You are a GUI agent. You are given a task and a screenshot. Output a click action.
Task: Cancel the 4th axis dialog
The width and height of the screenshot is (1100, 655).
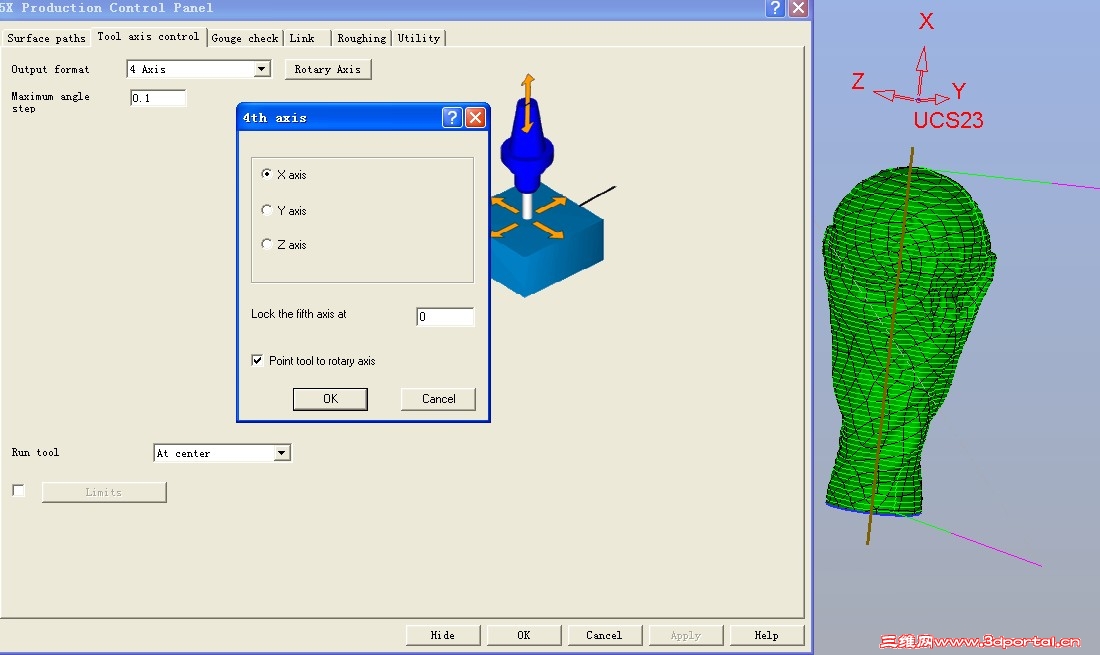pyautogui.click(x=438, y=399)
